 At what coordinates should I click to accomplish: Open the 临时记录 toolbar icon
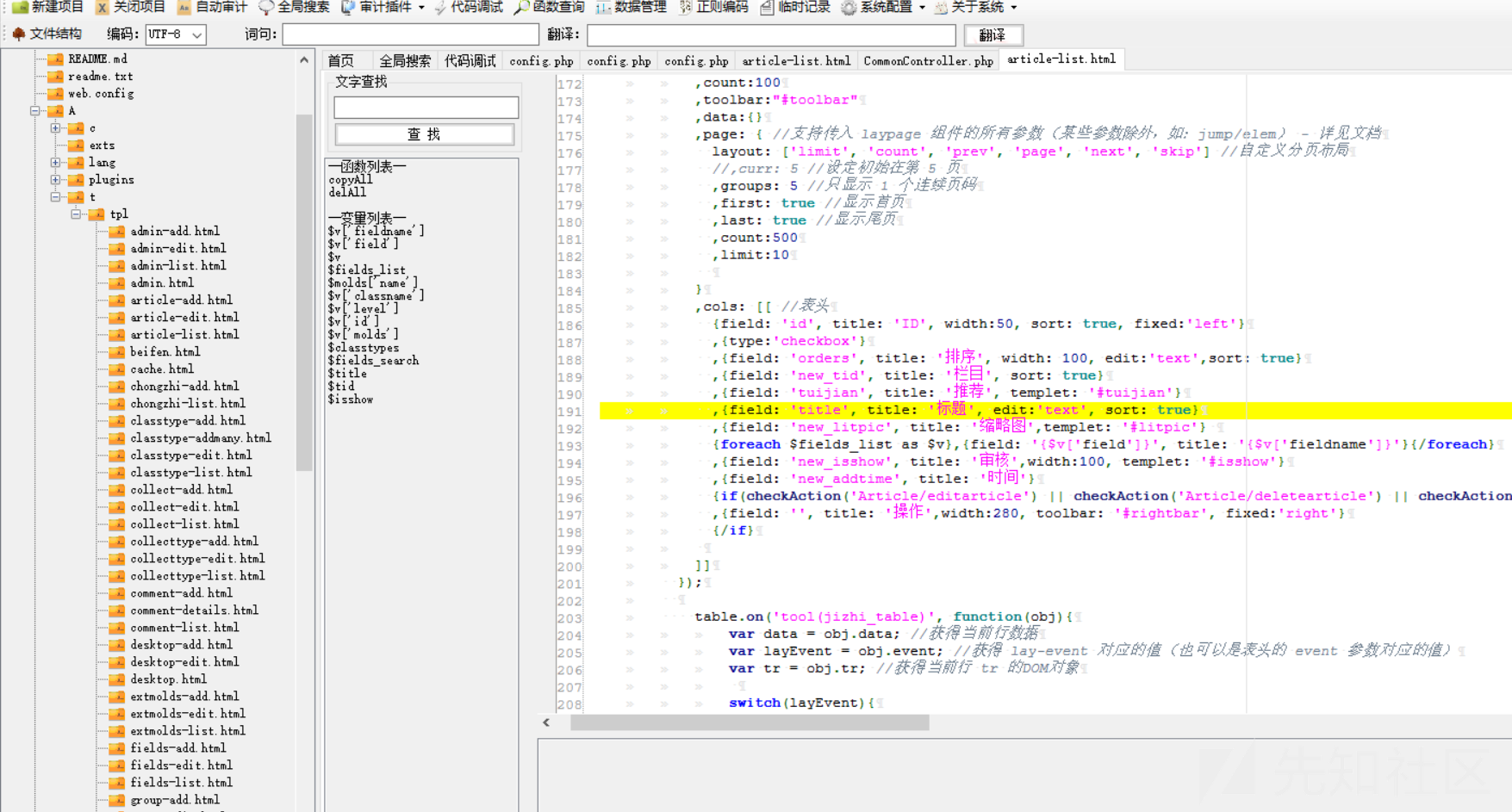pyautogui.click(x=767, y=7)
